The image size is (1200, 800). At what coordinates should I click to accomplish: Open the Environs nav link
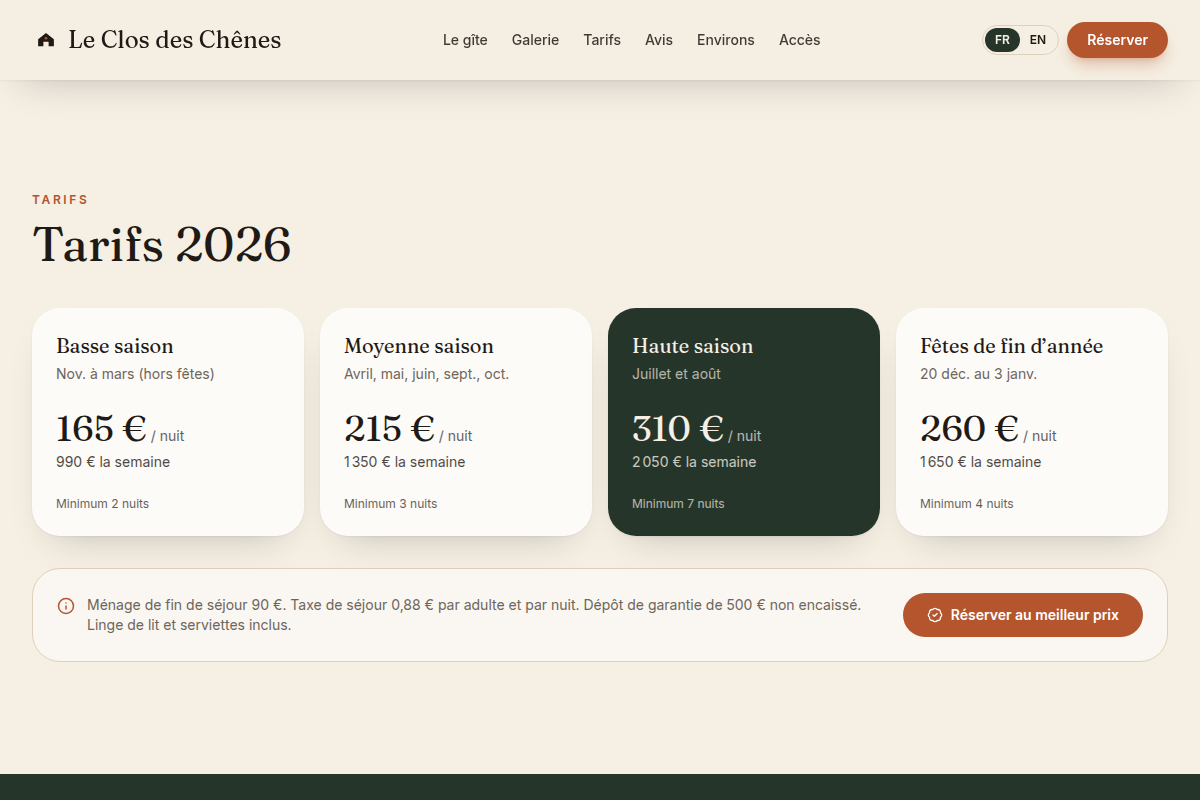(x=726, y=40)
